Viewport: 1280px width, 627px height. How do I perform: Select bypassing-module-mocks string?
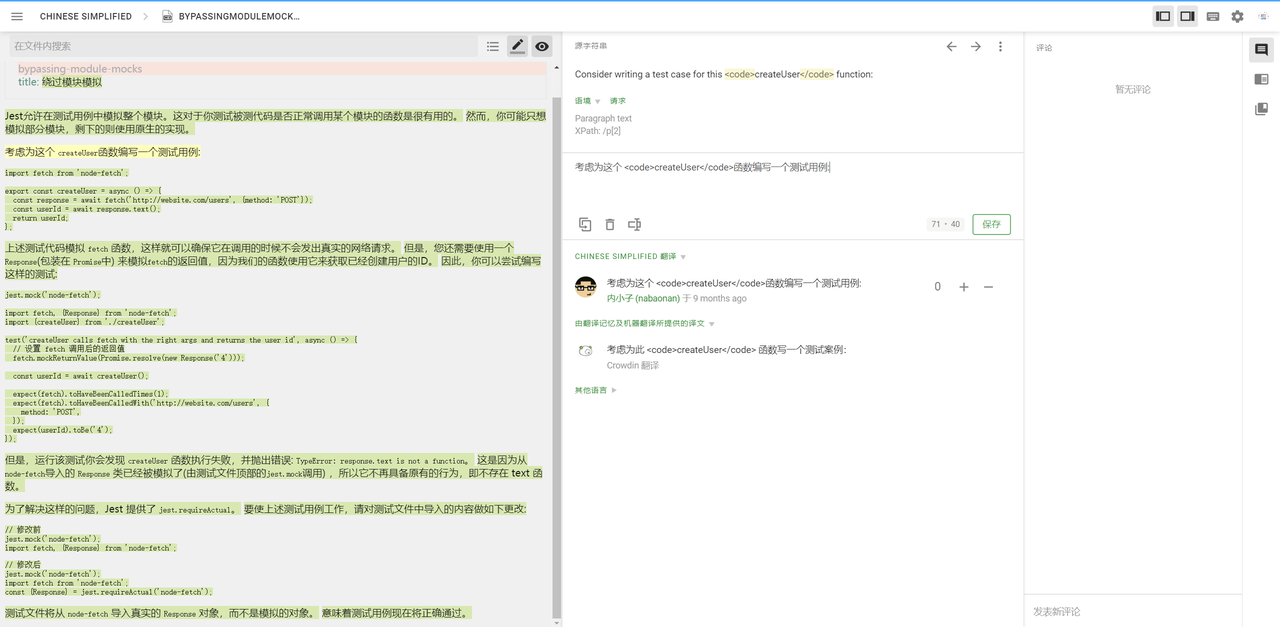[80, 69]
